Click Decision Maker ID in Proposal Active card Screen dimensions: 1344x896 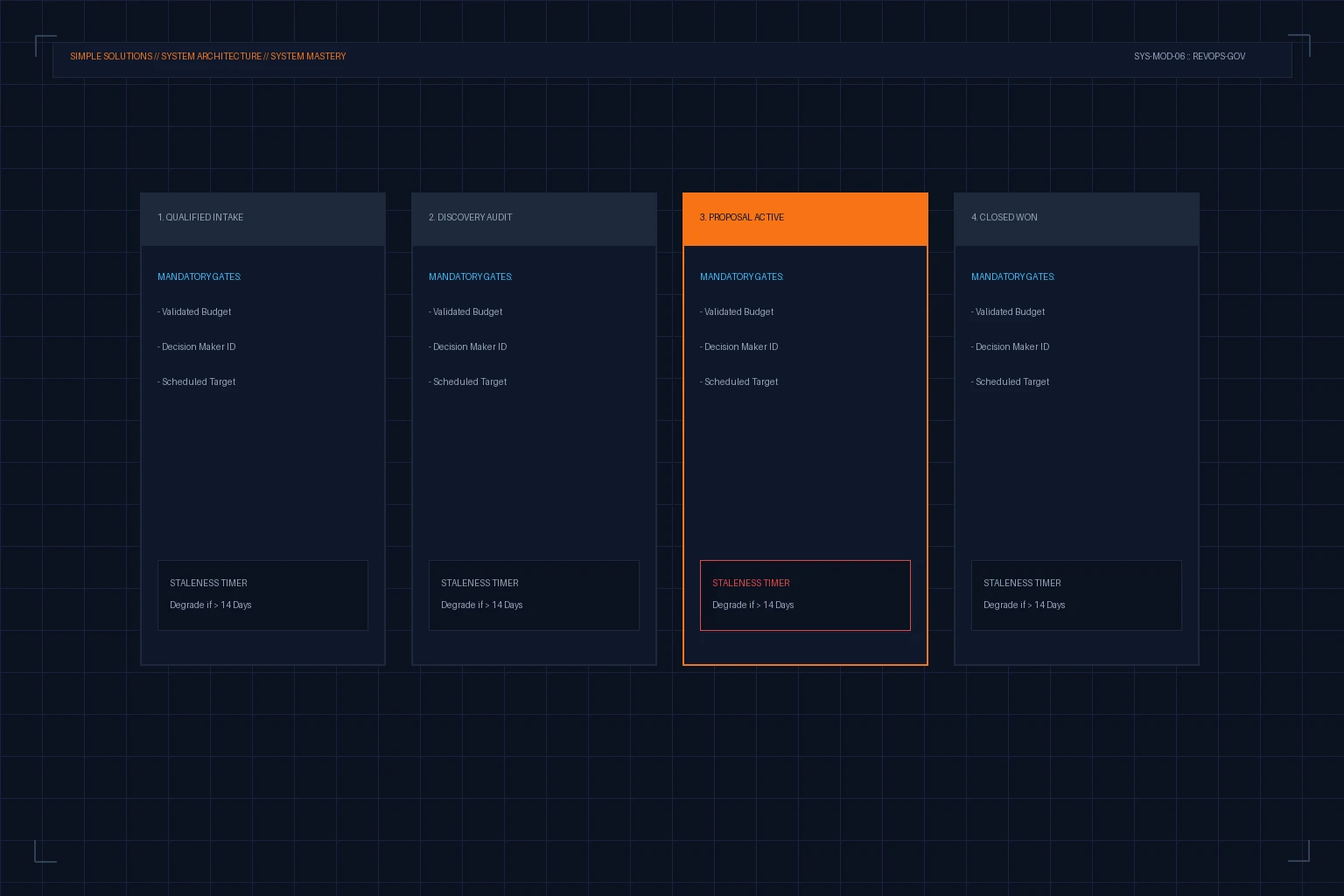[739, 346]
